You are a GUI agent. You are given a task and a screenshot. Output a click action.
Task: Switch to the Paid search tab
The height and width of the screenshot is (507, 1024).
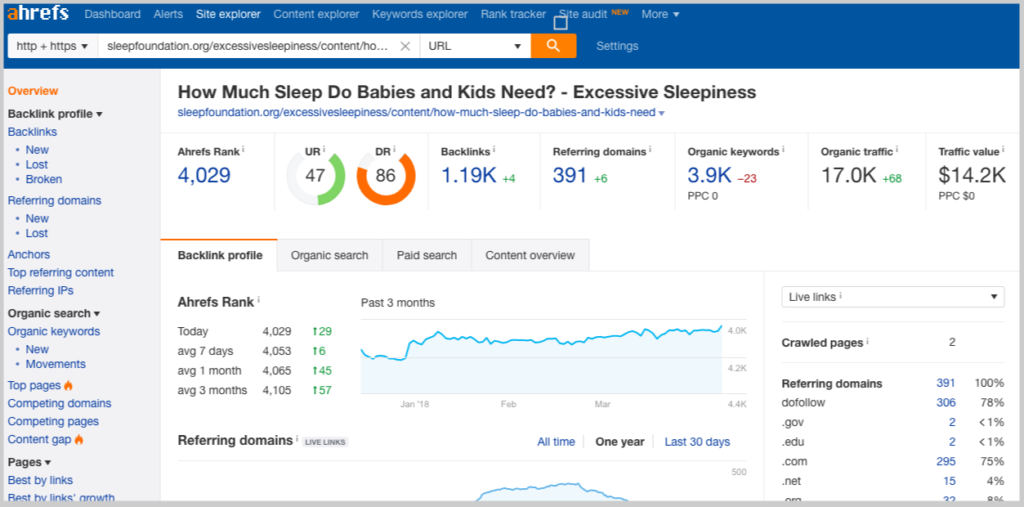(426, 255)
